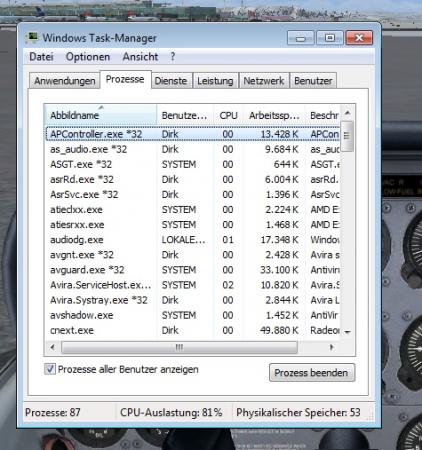Select the Avira.ServiceHost.exe process row

(193, 285)
